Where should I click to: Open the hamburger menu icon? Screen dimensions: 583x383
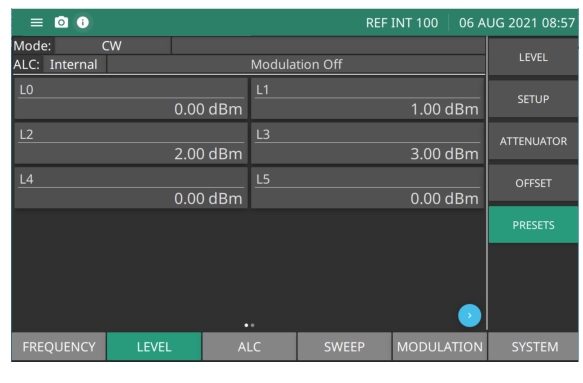pos(36,23)
